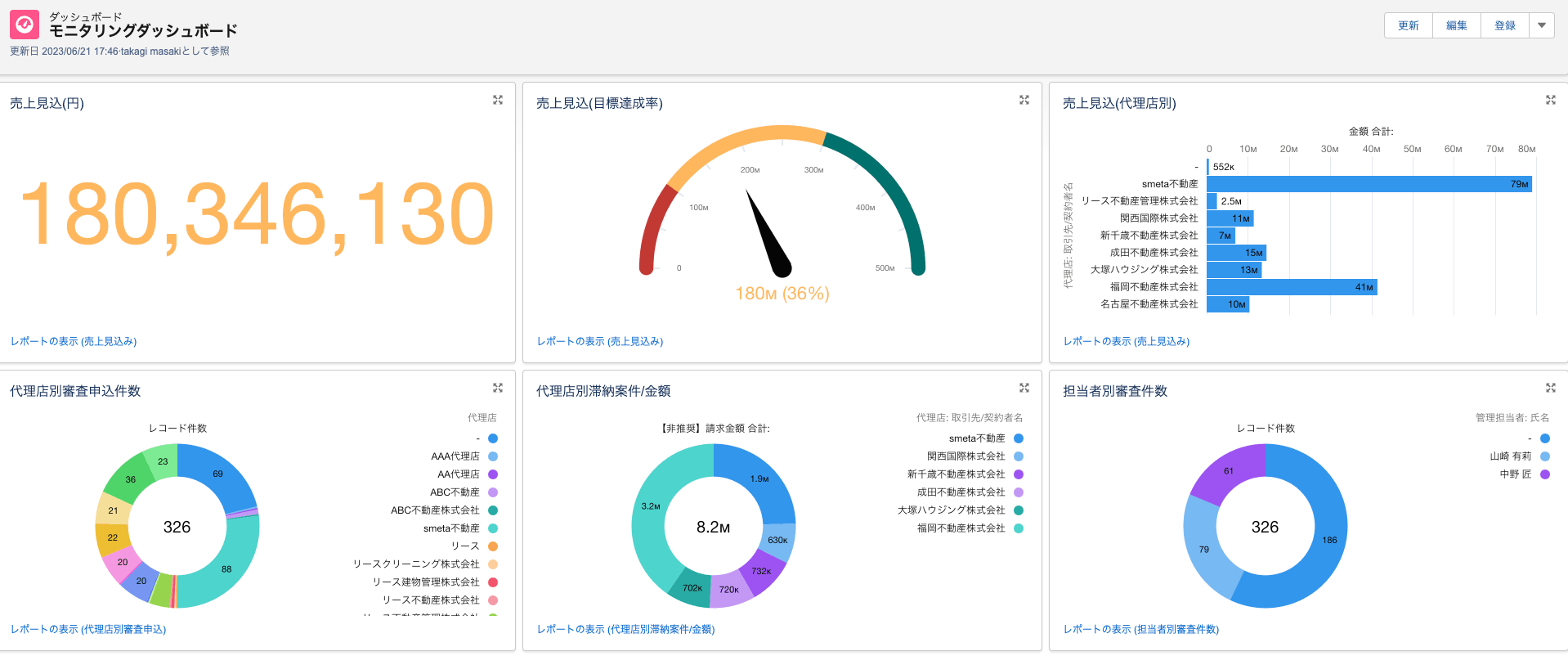Expand the 売上見込(目標達成率) gauge widget
The image size is (1568, 656).
point(1024,100)
